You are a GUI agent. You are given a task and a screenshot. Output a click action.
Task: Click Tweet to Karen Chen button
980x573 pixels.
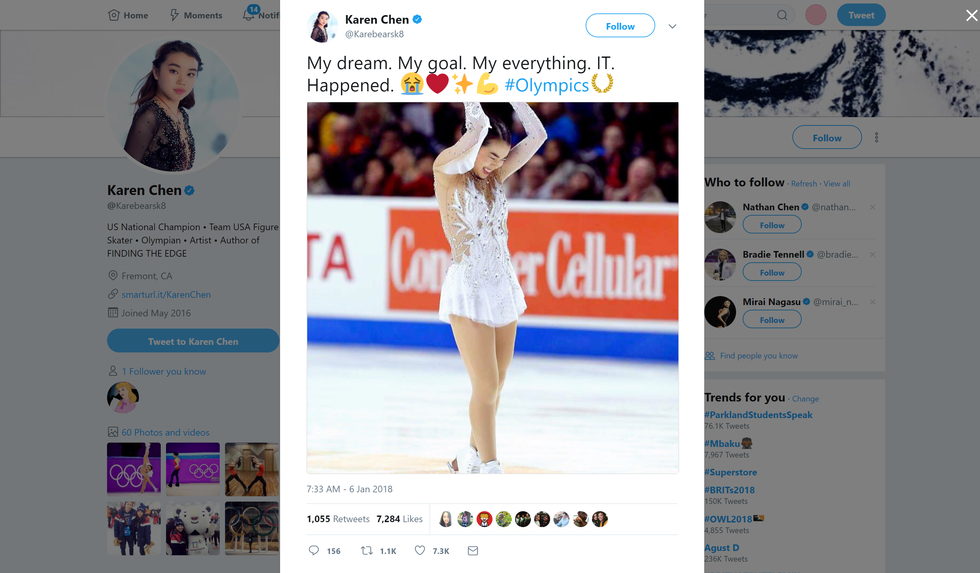[x=193, y=341]
